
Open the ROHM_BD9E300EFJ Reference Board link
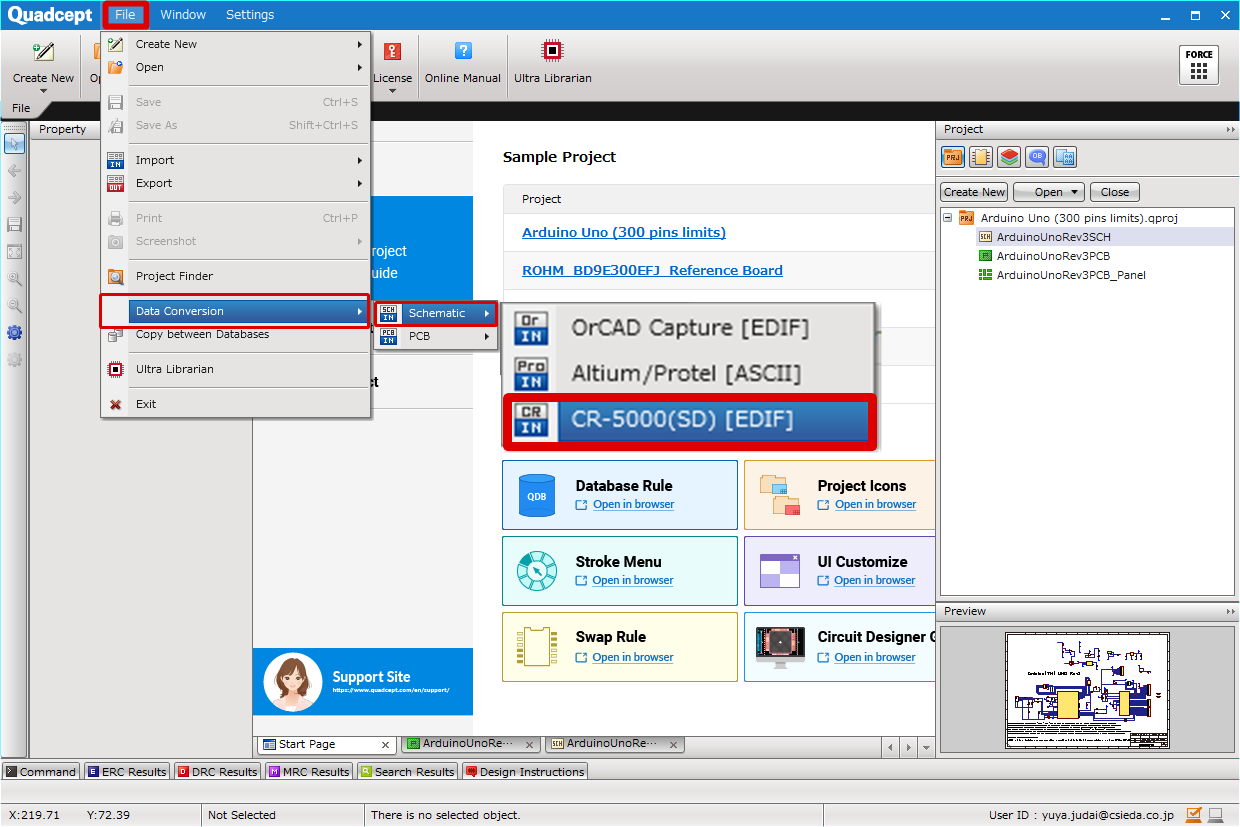(652, 271)
